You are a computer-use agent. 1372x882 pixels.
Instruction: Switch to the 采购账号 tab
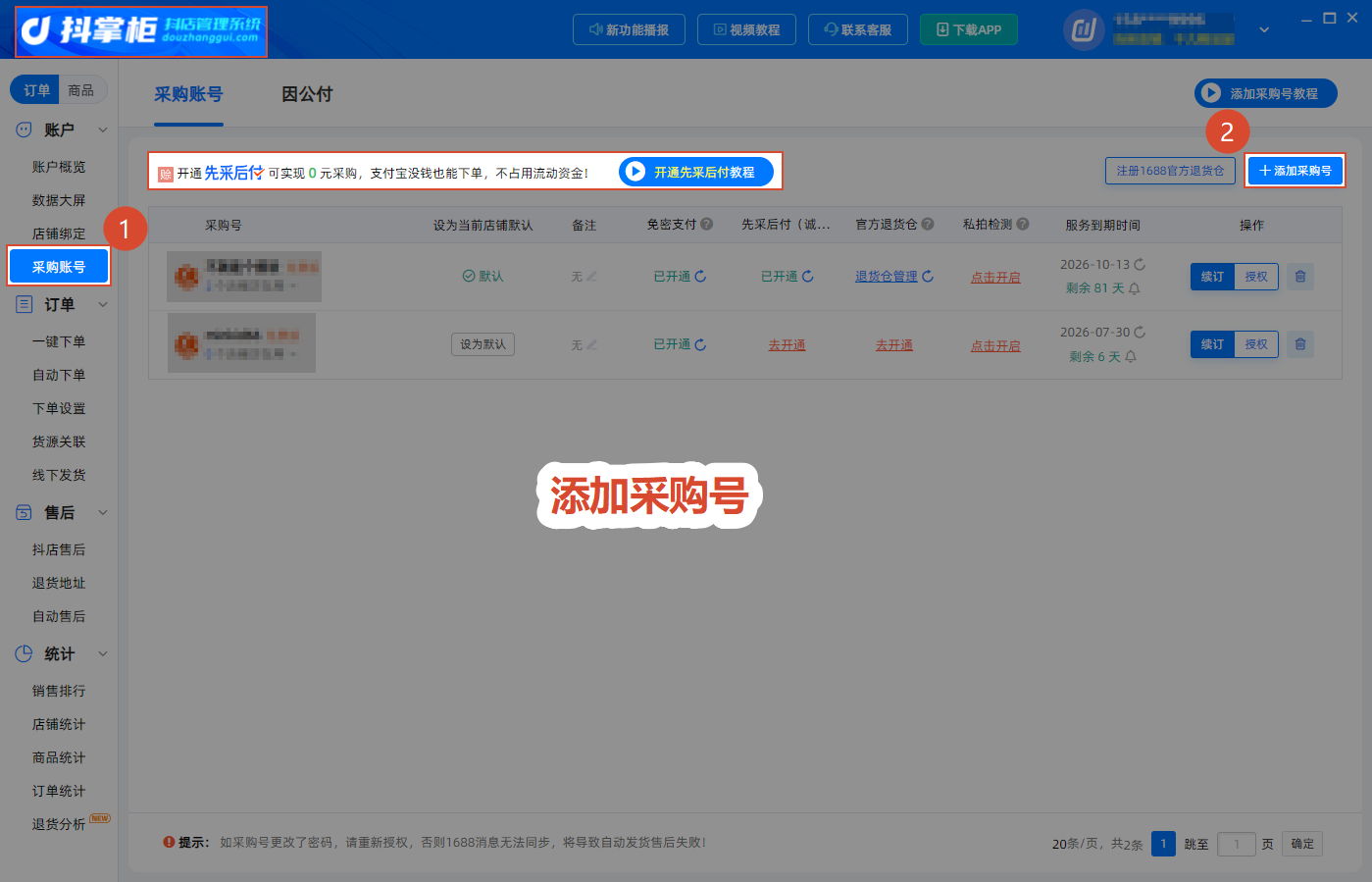click(188, 94)
